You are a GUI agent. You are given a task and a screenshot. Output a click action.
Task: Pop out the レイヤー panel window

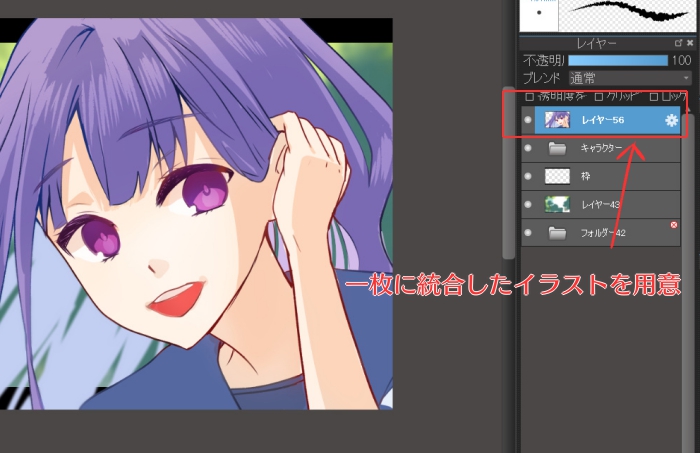point(679,44)
